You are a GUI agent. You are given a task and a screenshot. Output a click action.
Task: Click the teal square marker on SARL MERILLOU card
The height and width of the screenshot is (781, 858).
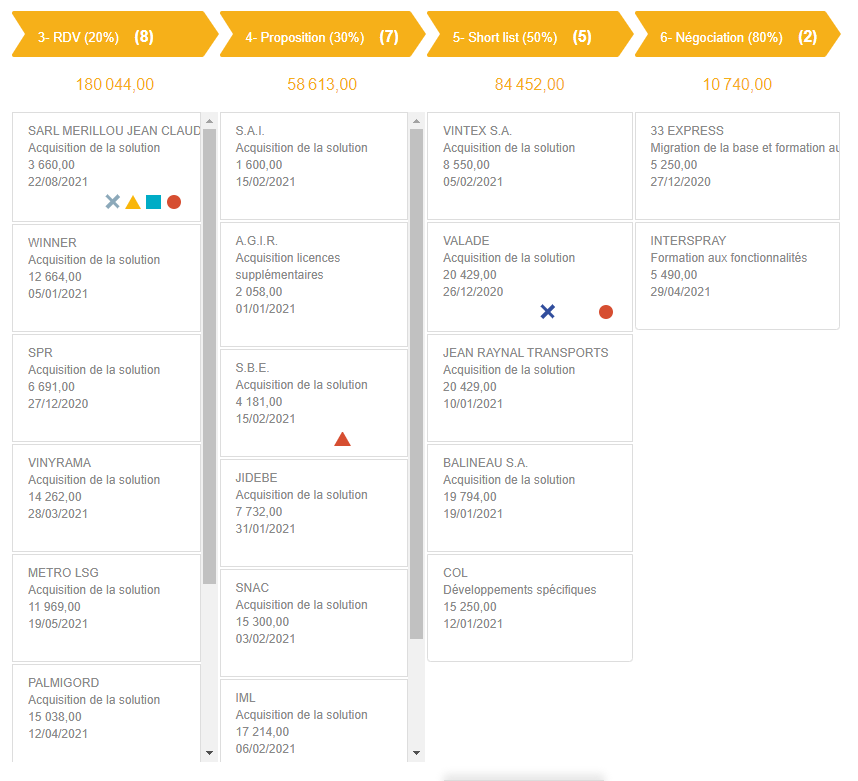pos(153,201)
